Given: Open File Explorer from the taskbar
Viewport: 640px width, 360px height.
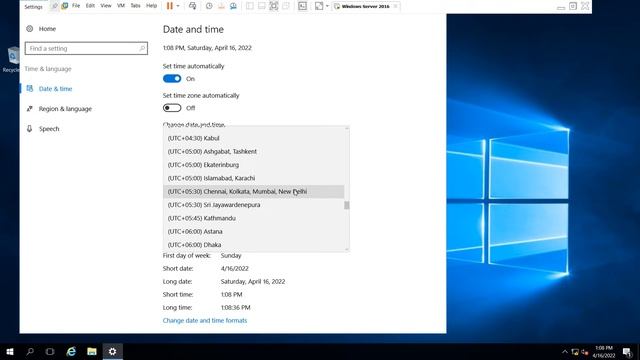Looking at the screenshot, I should pyautogui.click(x=92, y=351).
